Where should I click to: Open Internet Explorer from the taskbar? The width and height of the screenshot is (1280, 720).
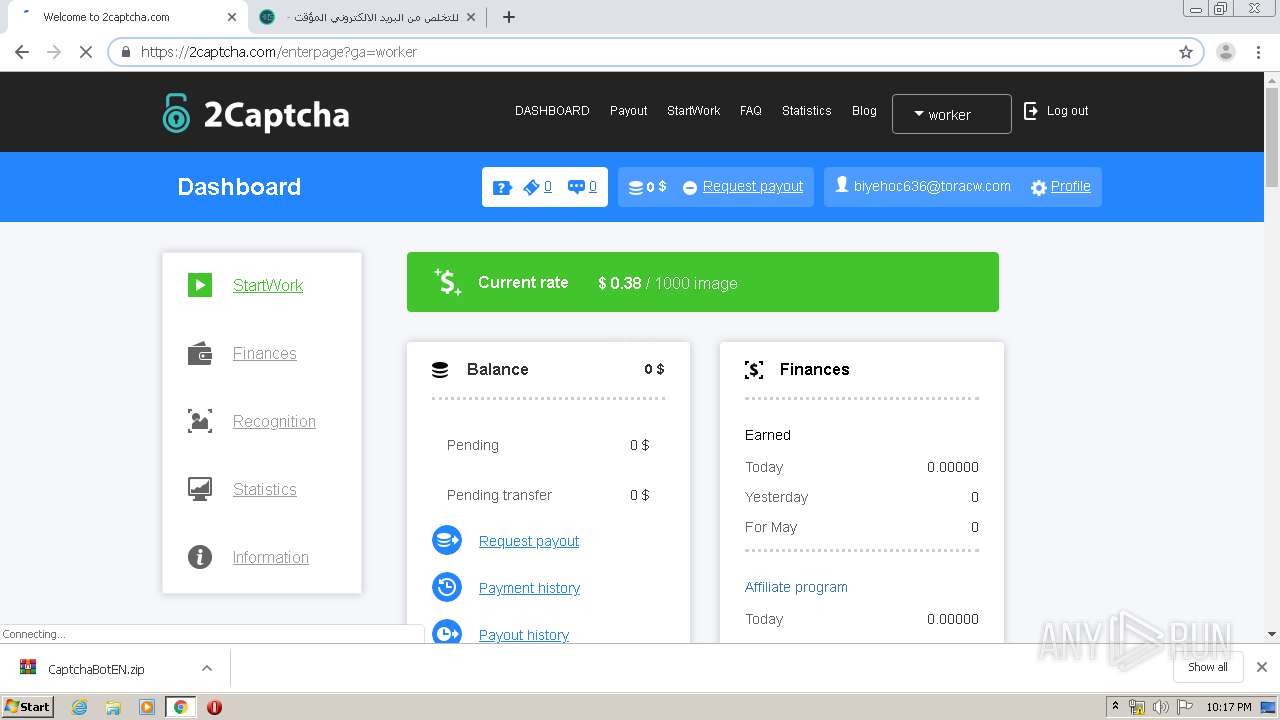point(79,707)
